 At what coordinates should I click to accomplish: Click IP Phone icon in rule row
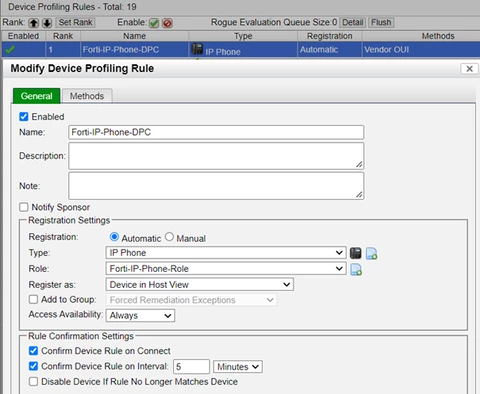pyautogui.click(x=197, y=49)
